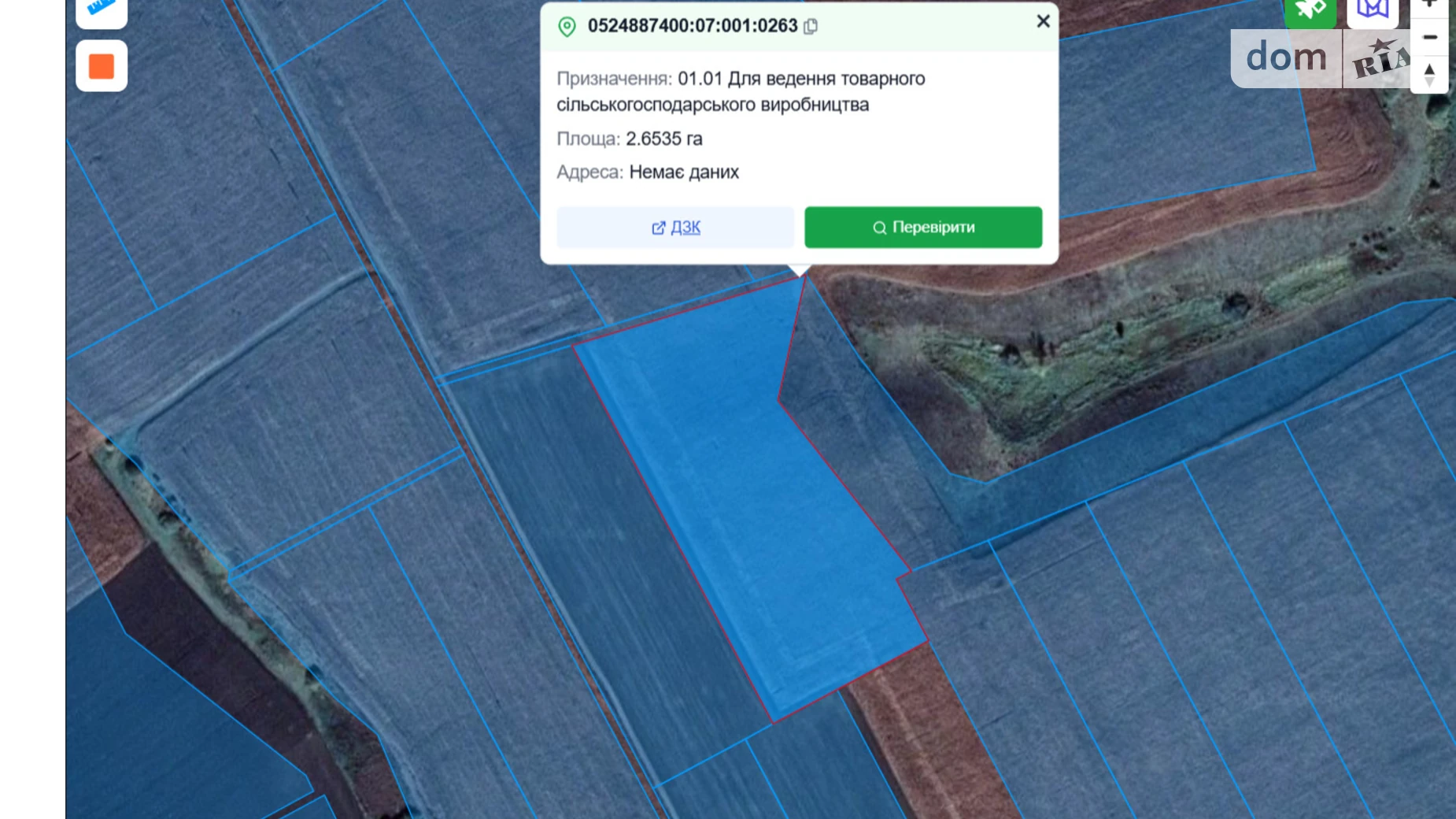This screenshot has width=1456, height=819.
Task: Open the purple map layers button
Action: point(1372,10)
